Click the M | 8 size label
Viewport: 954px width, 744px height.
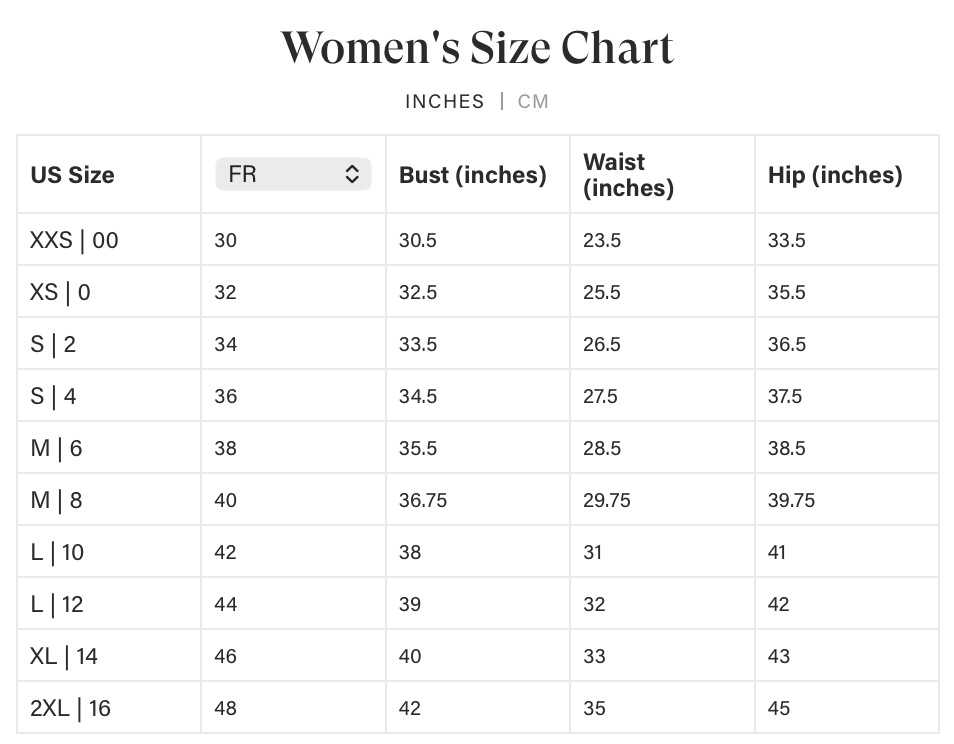56,500
